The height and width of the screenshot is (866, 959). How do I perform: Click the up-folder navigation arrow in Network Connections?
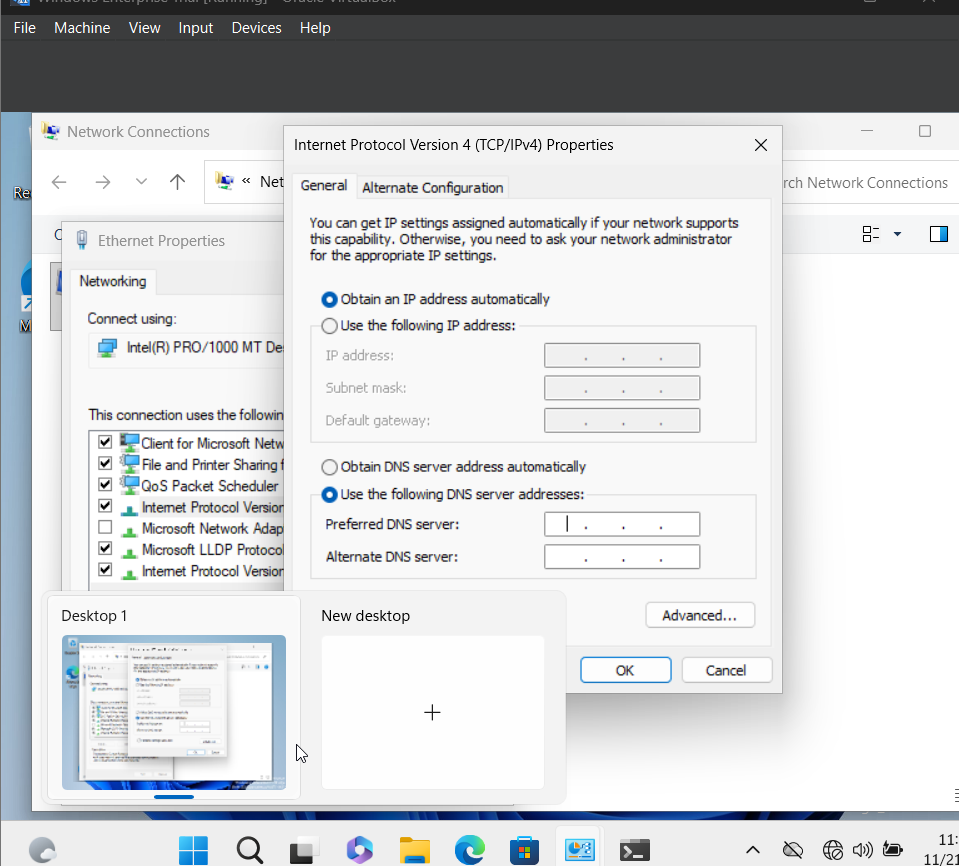pyautogui.click(x=177, y=181)
